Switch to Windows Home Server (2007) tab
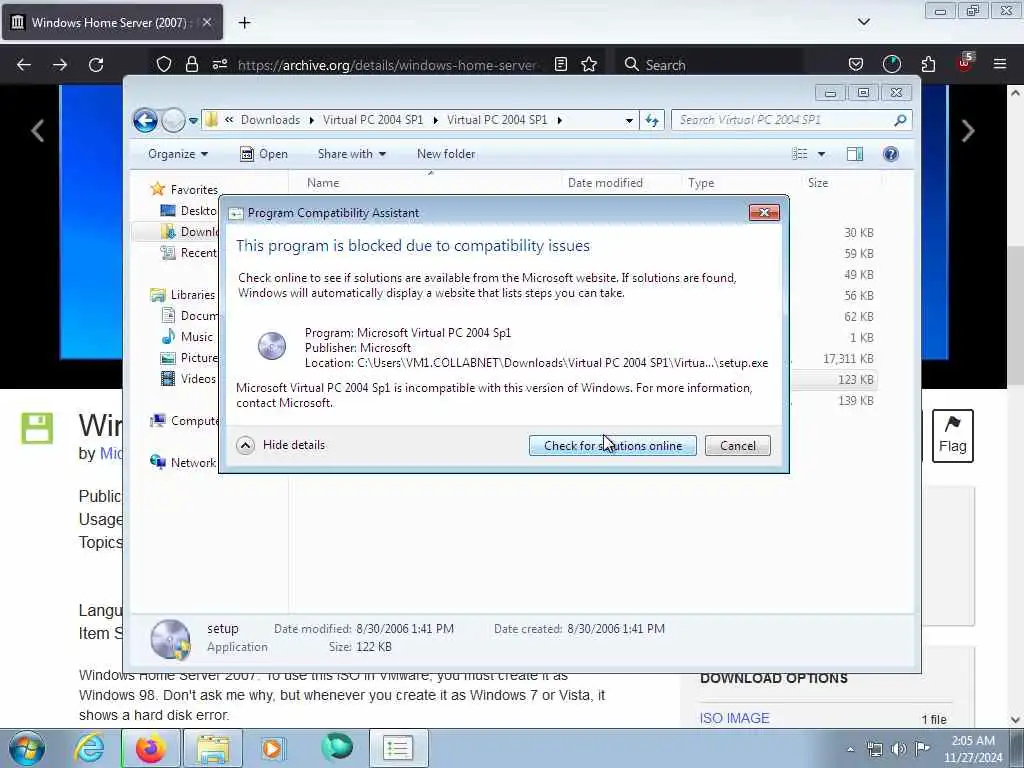 [x=112, y=22]
